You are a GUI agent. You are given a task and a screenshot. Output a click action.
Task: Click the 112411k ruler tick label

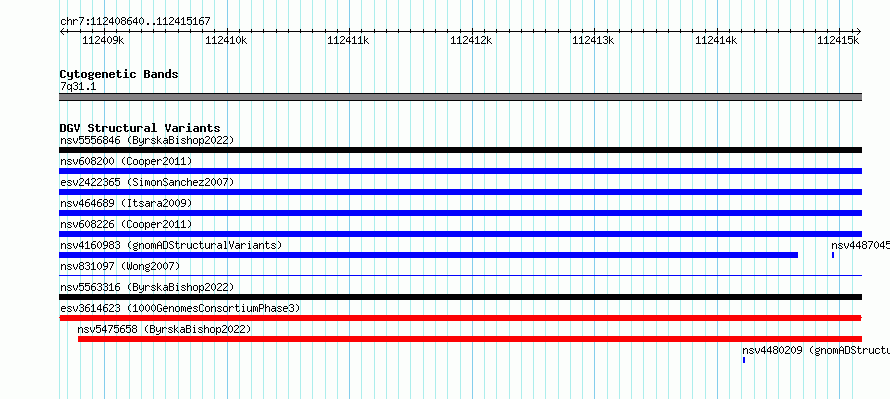coord(348,40)
